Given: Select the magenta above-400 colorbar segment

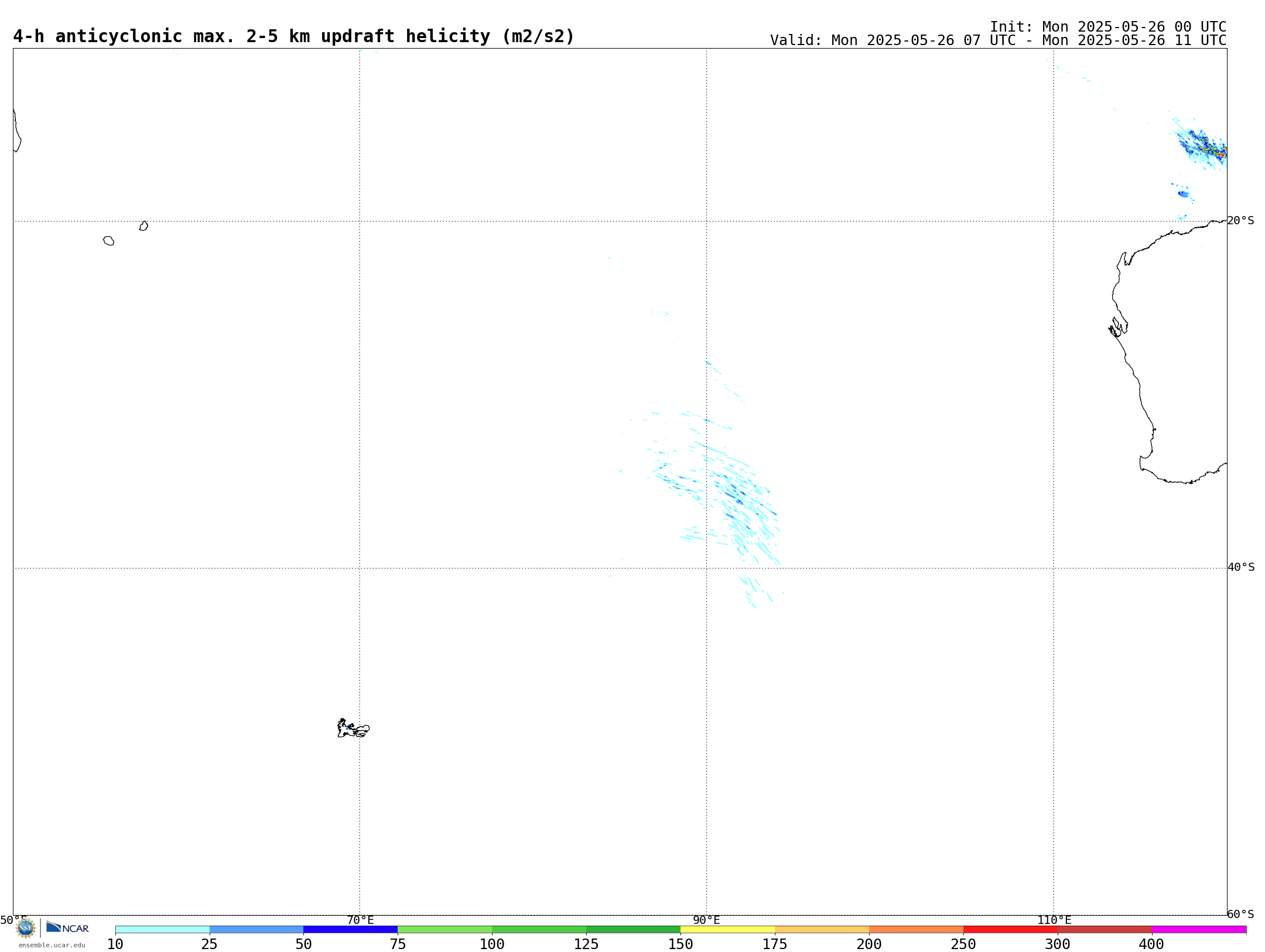Looking at the screenshot, I should [1199, 930].
